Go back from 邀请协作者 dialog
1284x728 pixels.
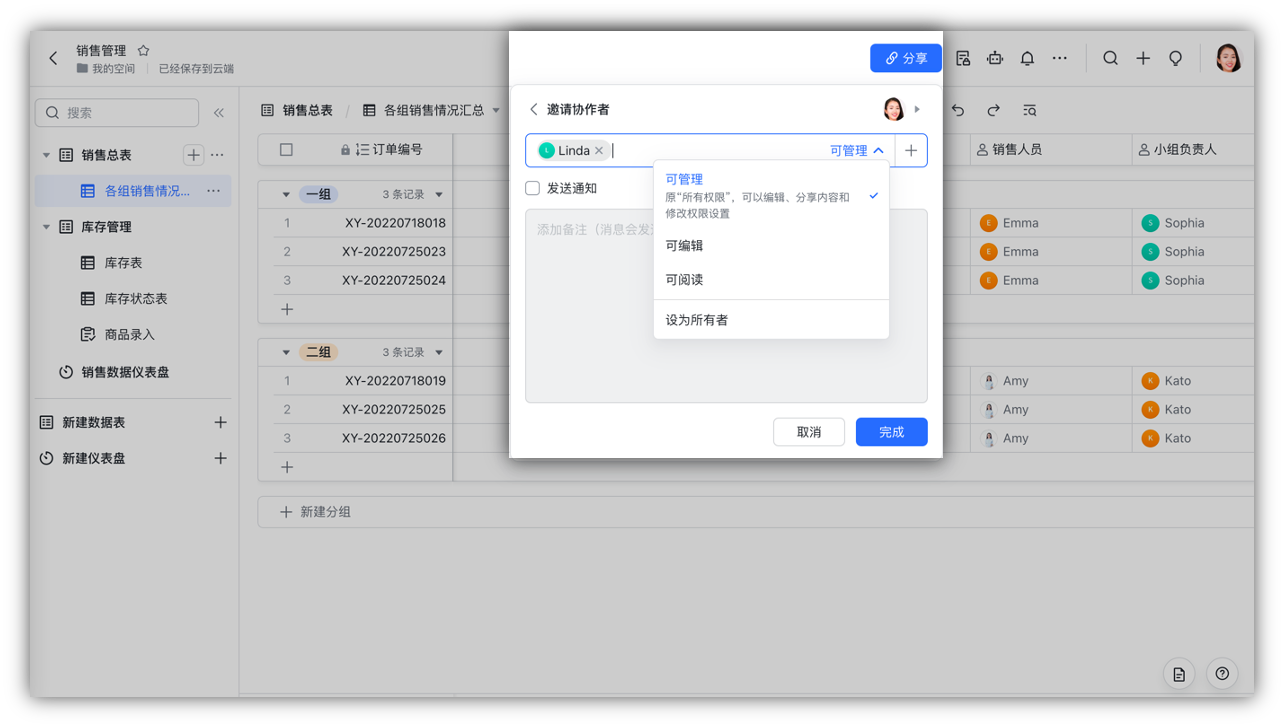(533, 109)
